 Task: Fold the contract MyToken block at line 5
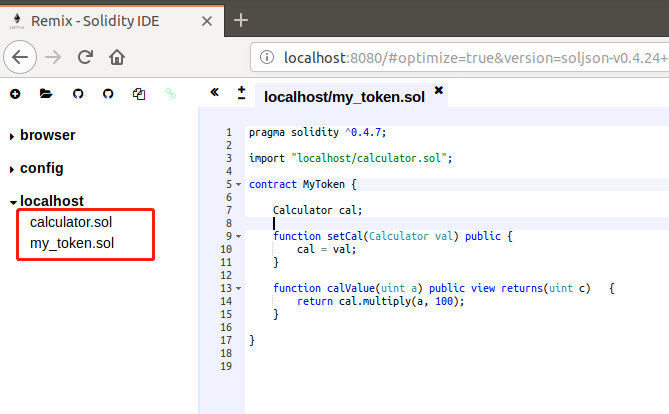pyautogui.click(x=239, y=184)
